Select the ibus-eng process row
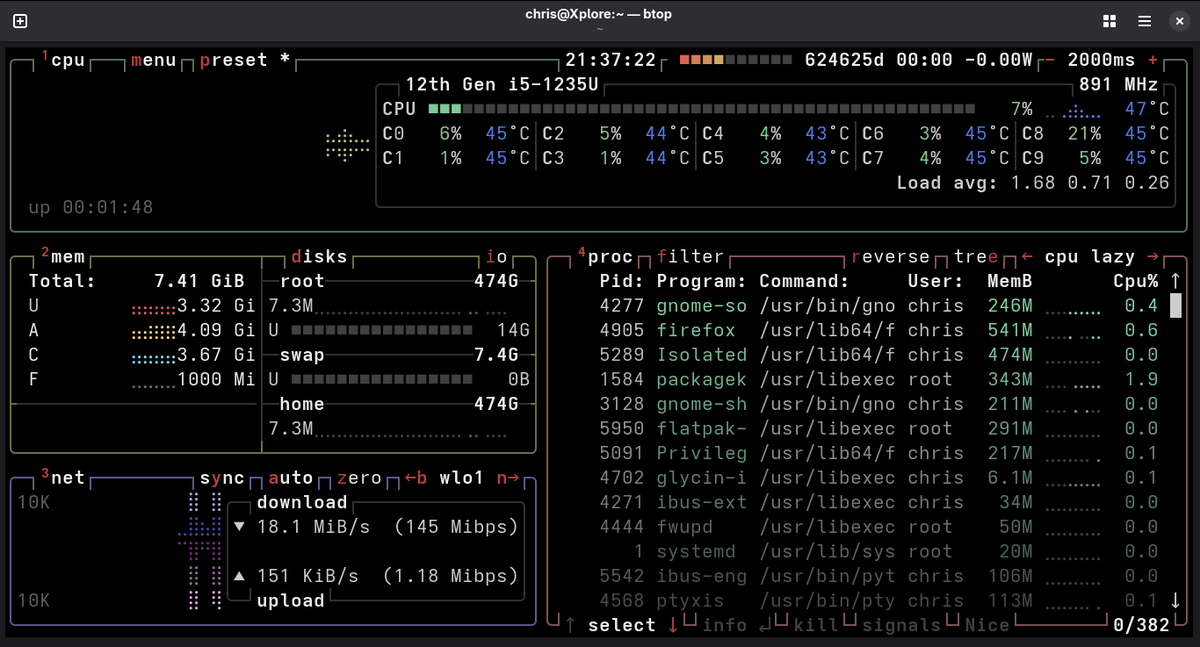Image resolution: width=1200 pixels, height=647 pixels. (879, 576)
